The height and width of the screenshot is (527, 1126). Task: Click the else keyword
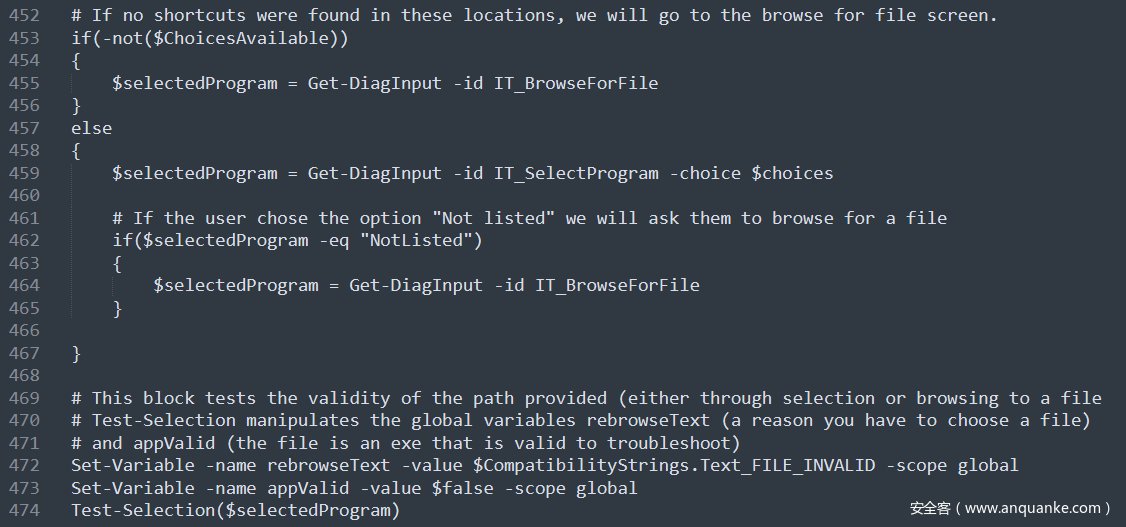coord(91,128)
